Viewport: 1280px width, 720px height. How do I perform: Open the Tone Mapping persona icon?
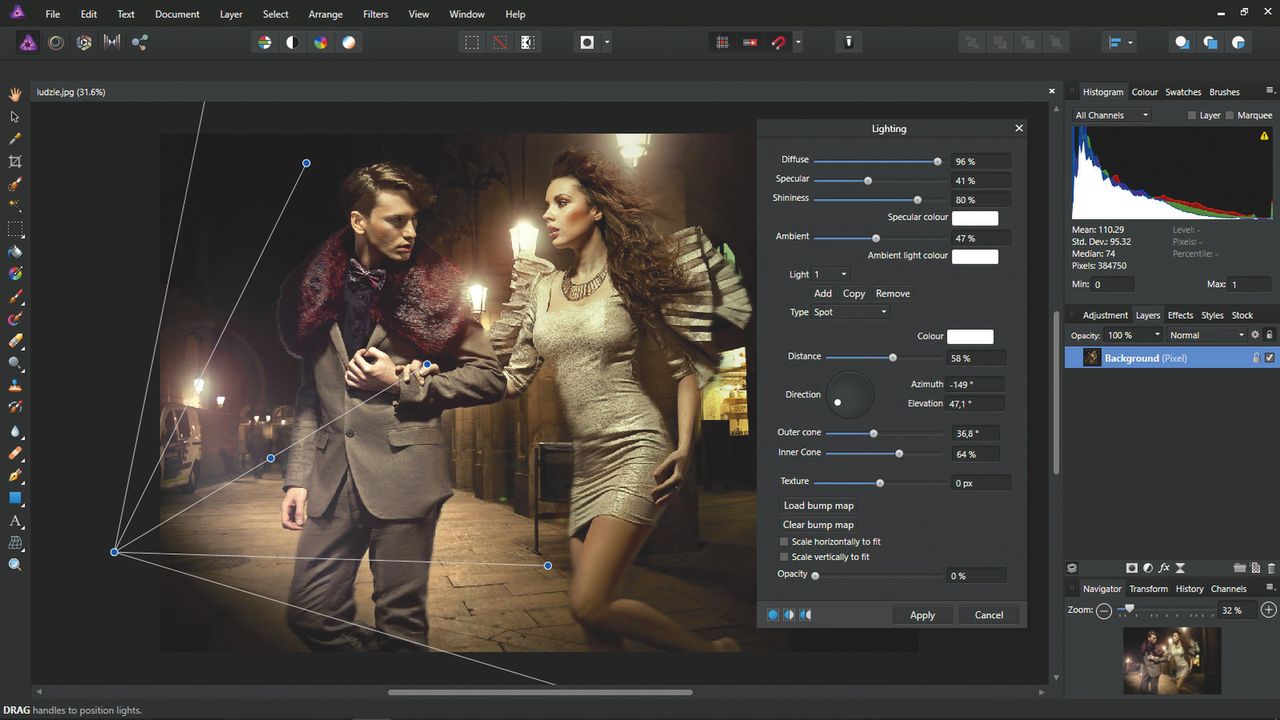[112, 43]
